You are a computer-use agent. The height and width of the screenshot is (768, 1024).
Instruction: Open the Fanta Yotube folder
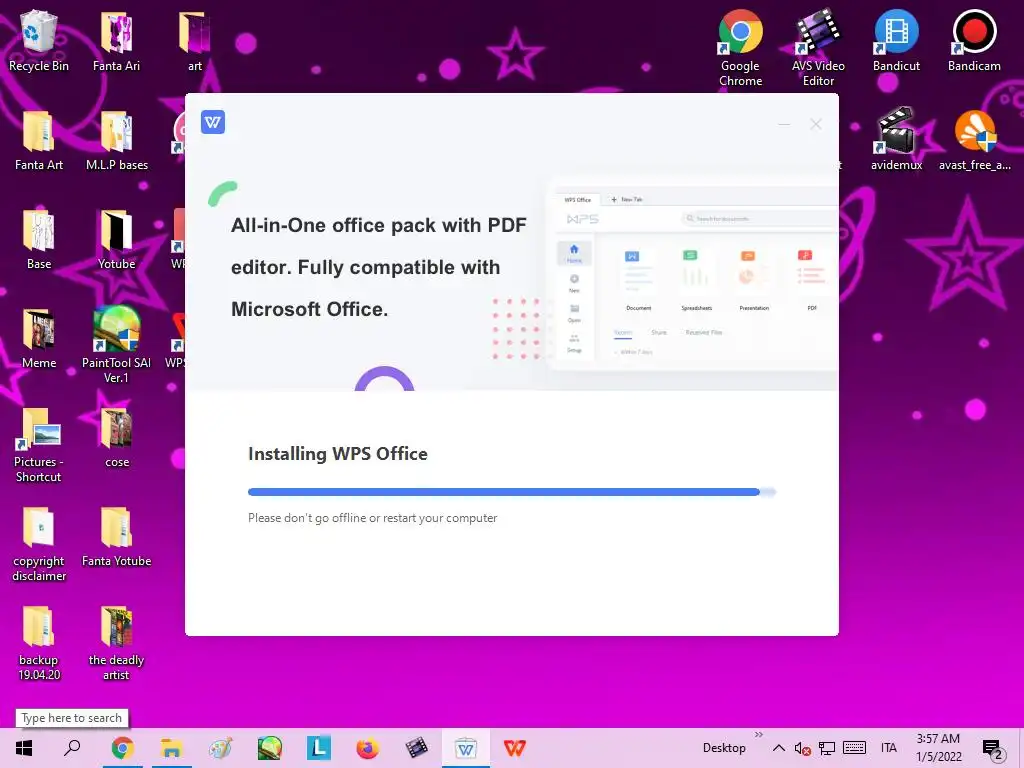[x=116, y=537]
